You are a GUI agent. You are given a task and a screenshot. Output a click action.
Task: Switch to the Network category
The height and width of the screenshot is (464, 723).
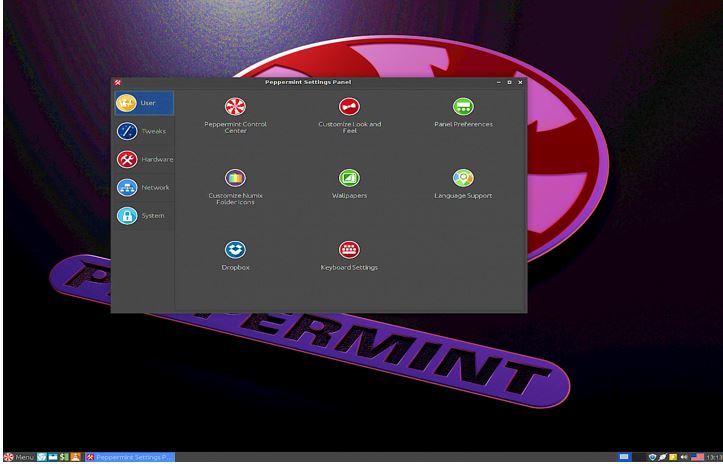(x=144, y=187)
